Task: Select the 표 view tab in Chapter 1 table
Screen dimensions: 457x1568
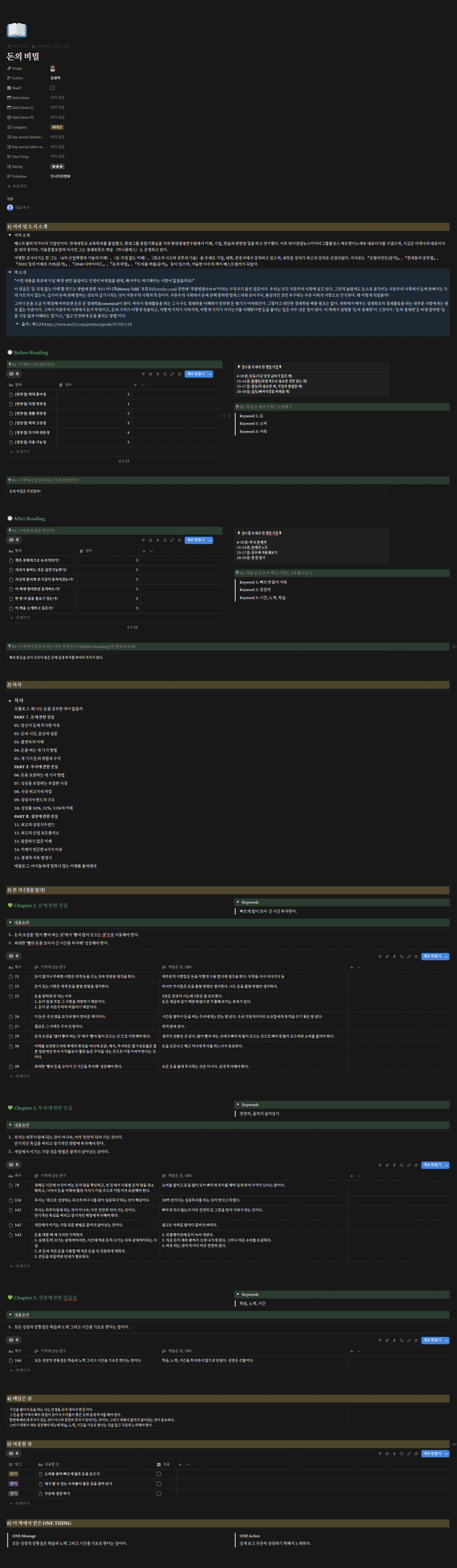Action: click(13, 956)
